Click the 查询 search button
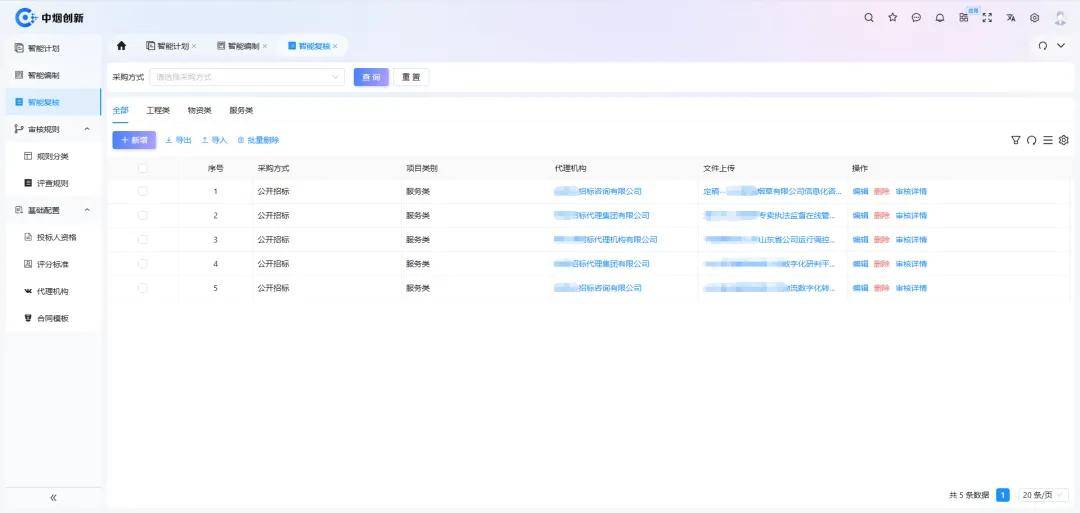This screenshot has height=513, width=1080. [x=371, y=77]
